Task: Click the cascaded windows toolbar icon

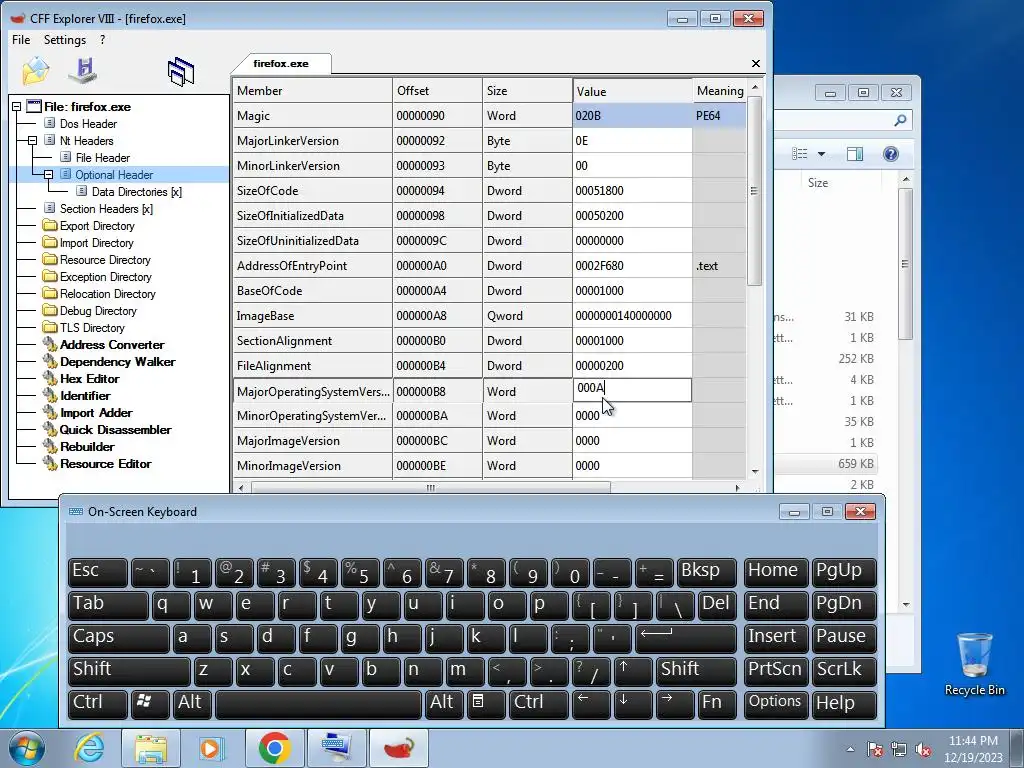Action: click(181, 71)
